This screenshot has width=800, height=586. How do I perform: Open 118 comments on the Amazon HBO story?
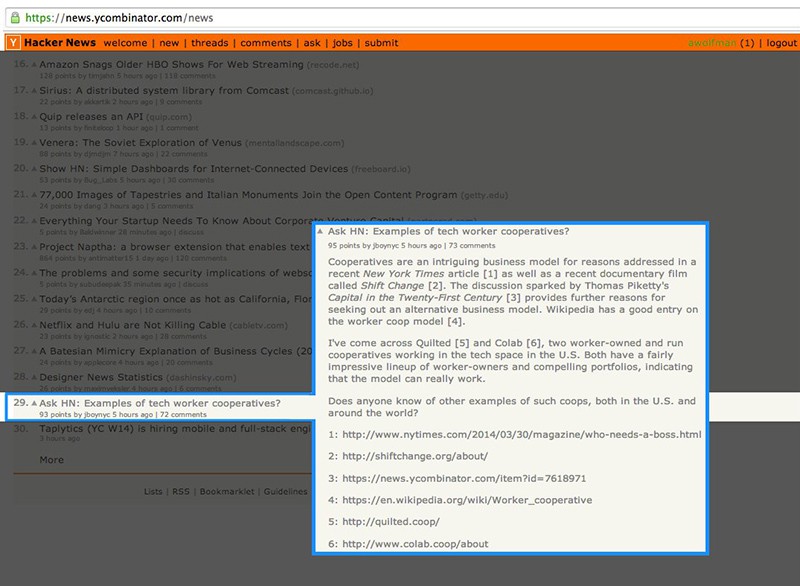190,76
